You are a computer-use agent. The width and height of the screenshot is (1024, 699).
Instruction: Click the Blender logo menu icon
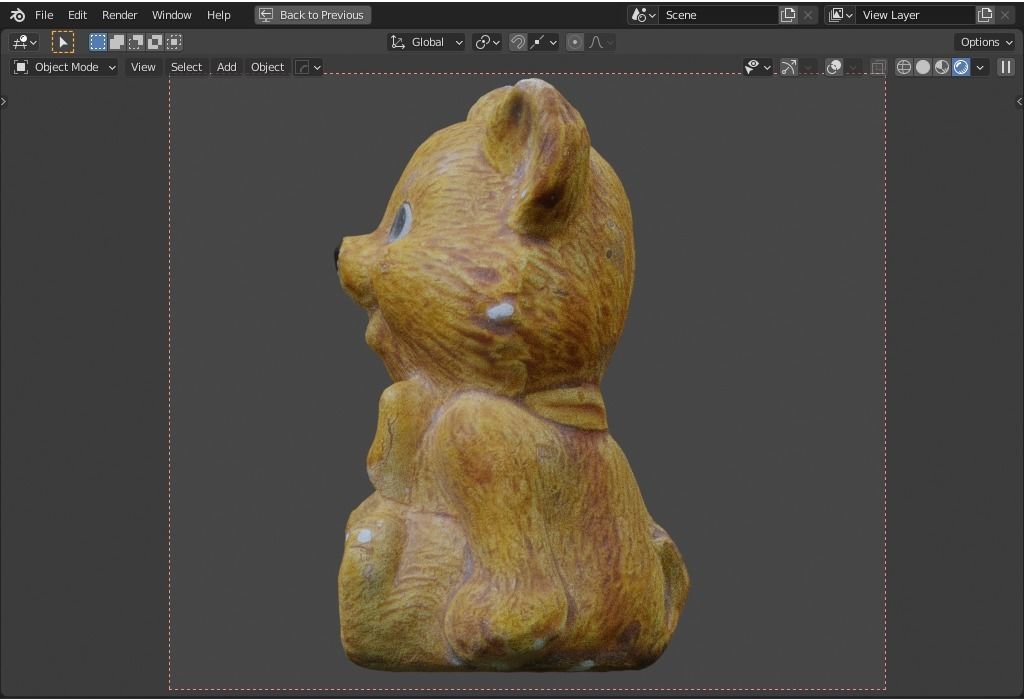18,15
